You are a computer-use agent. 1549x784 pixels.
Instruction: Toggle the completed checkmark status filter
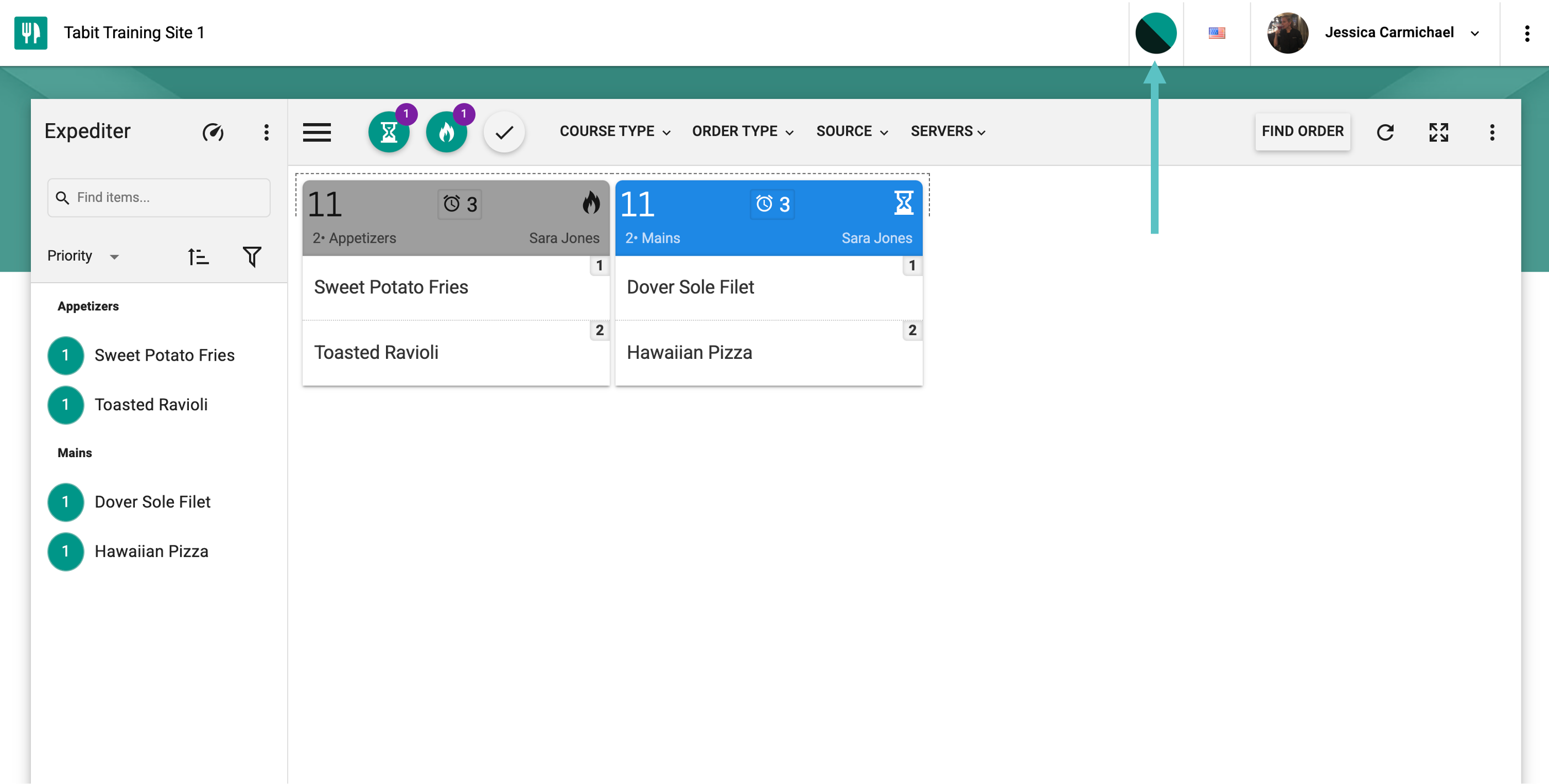click(x=504, y=131)
